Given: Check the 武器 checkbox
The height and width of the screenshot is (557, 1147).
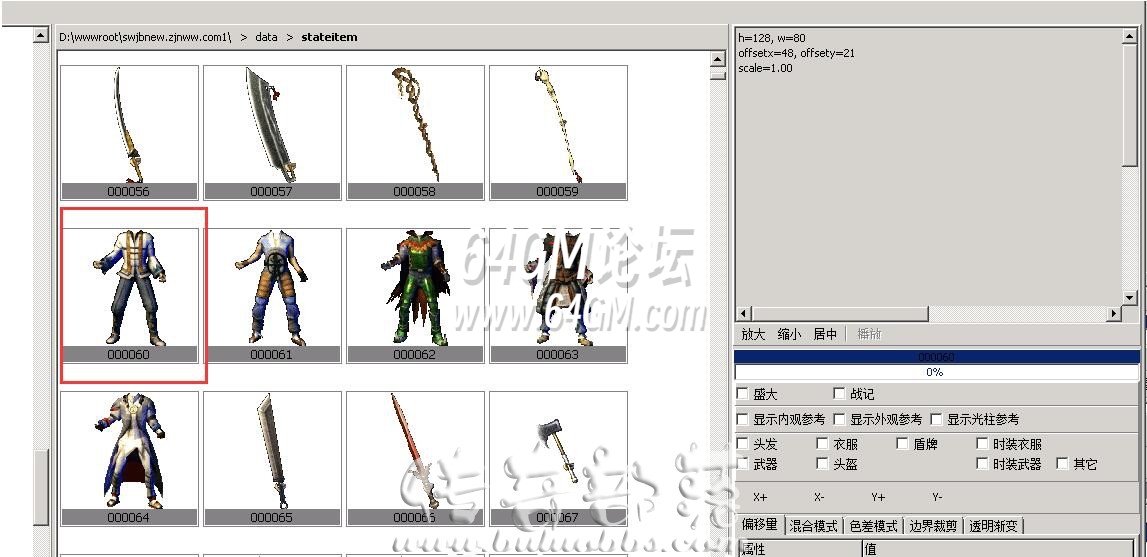Looking at the screenshot, I should click(x=742, y=463).
